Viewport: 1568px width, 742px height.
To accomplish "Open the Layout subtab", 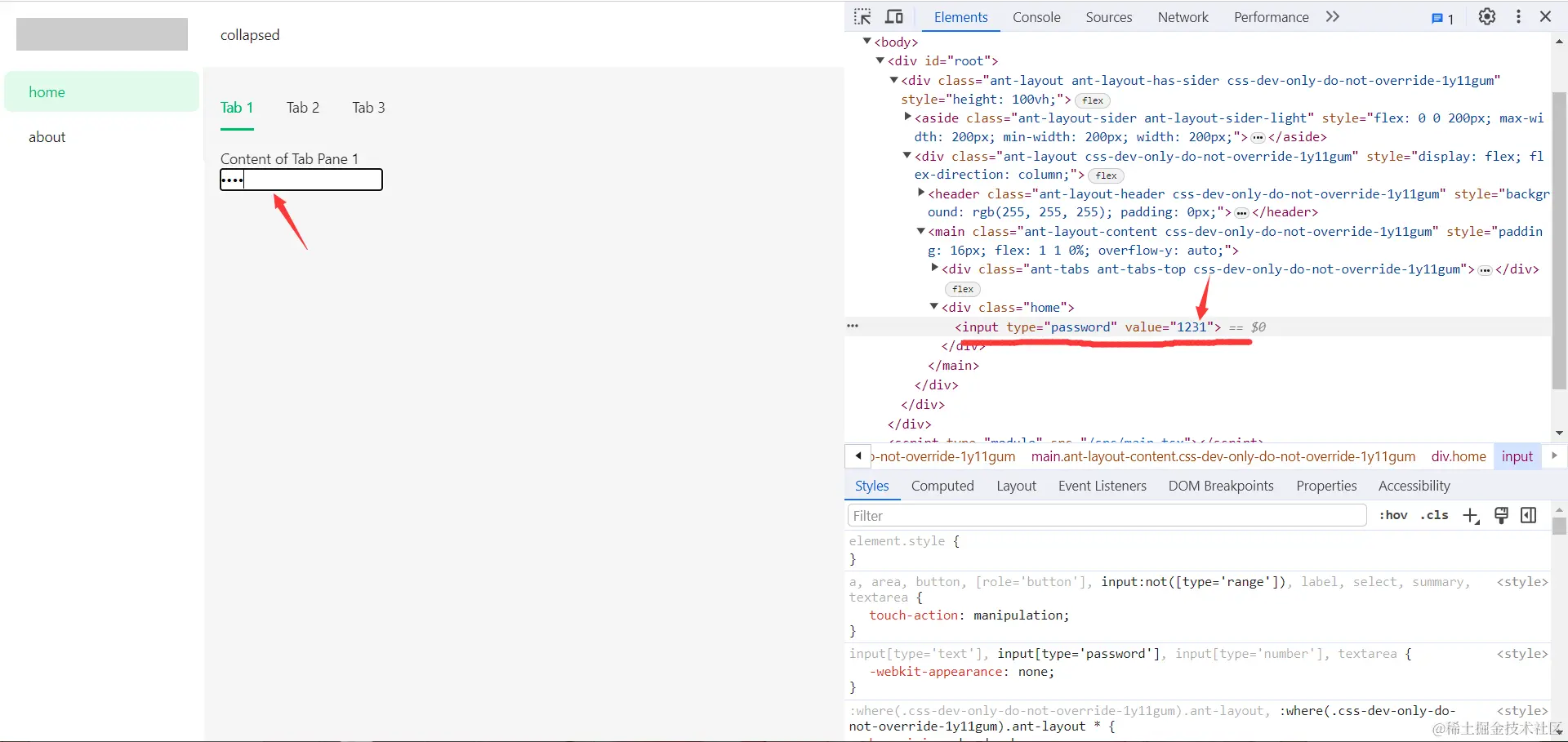I will tap(1016, 487).
